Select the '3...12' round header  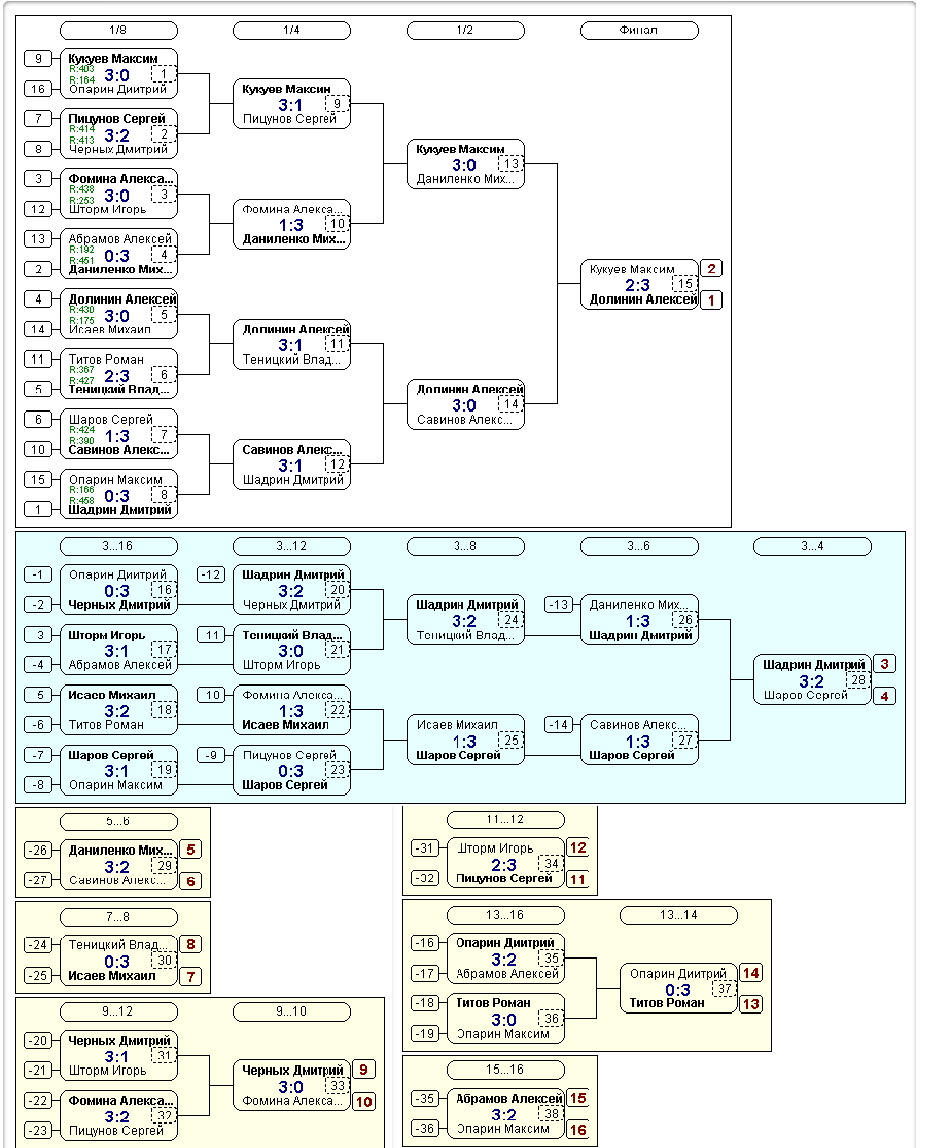291,546
